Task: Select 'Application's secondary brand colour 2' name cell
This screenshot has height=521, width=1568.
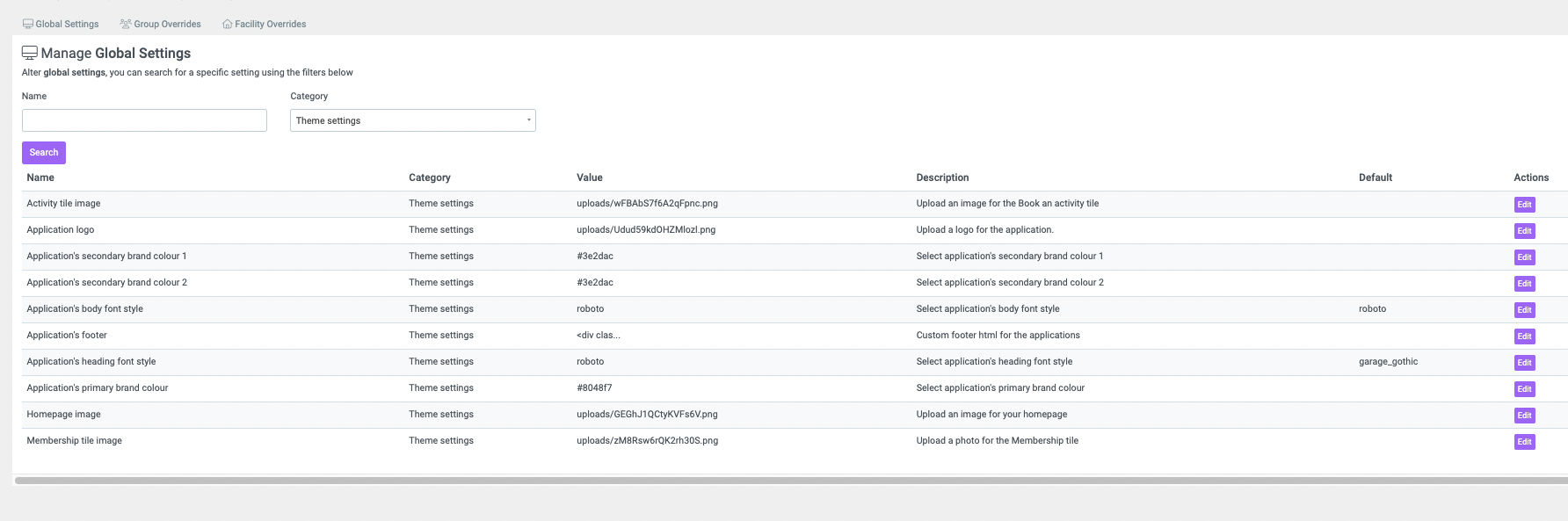Action: [106, 283]
